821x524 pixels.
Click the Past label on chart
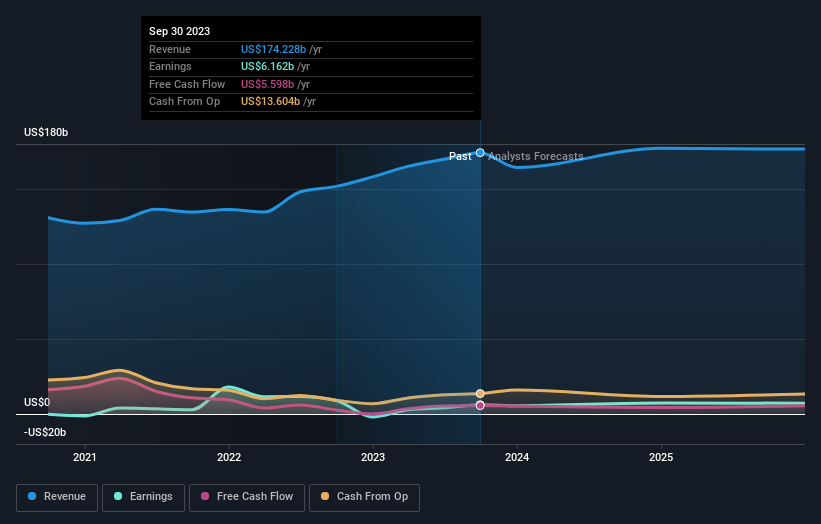click(460, 157)
